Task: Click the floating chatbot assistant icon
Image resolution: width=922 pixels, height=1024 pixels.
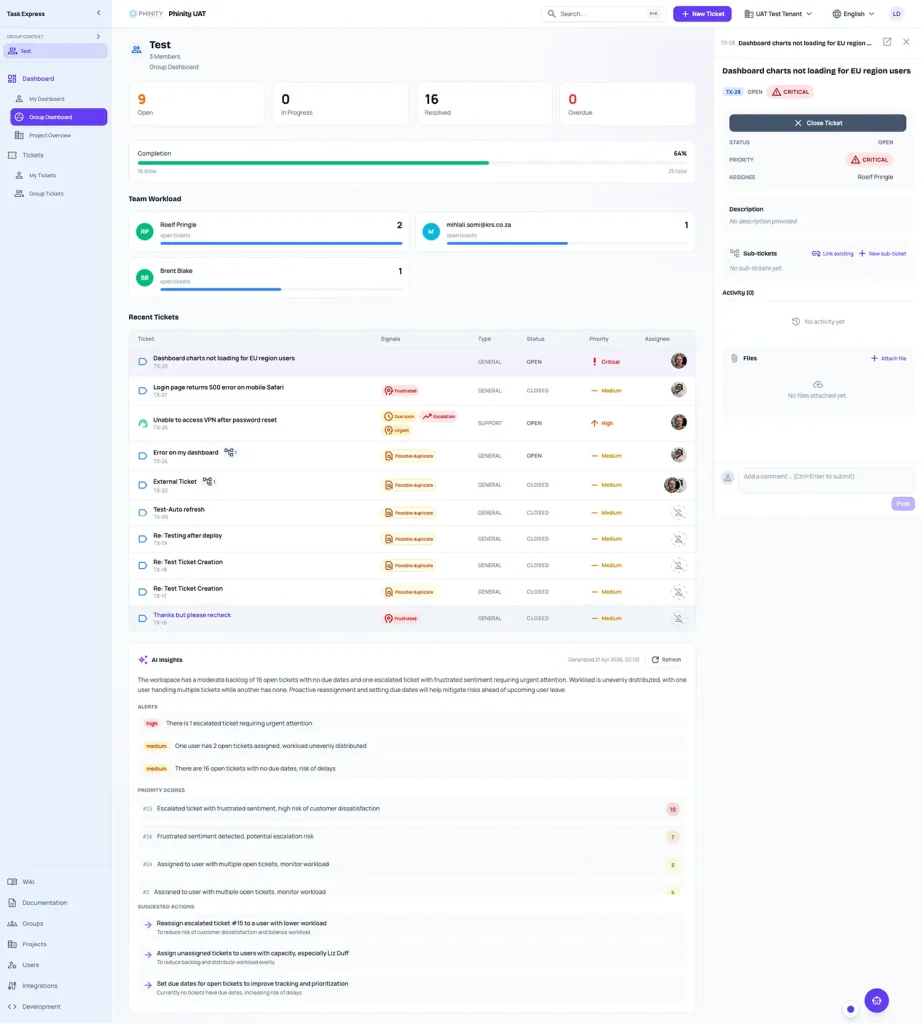Action: 876,1000
